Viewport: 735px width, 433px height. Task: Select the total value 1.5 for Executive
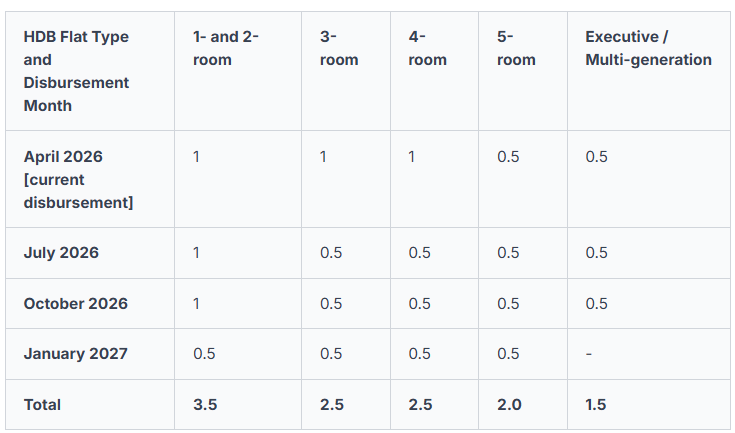click(595, 405)
